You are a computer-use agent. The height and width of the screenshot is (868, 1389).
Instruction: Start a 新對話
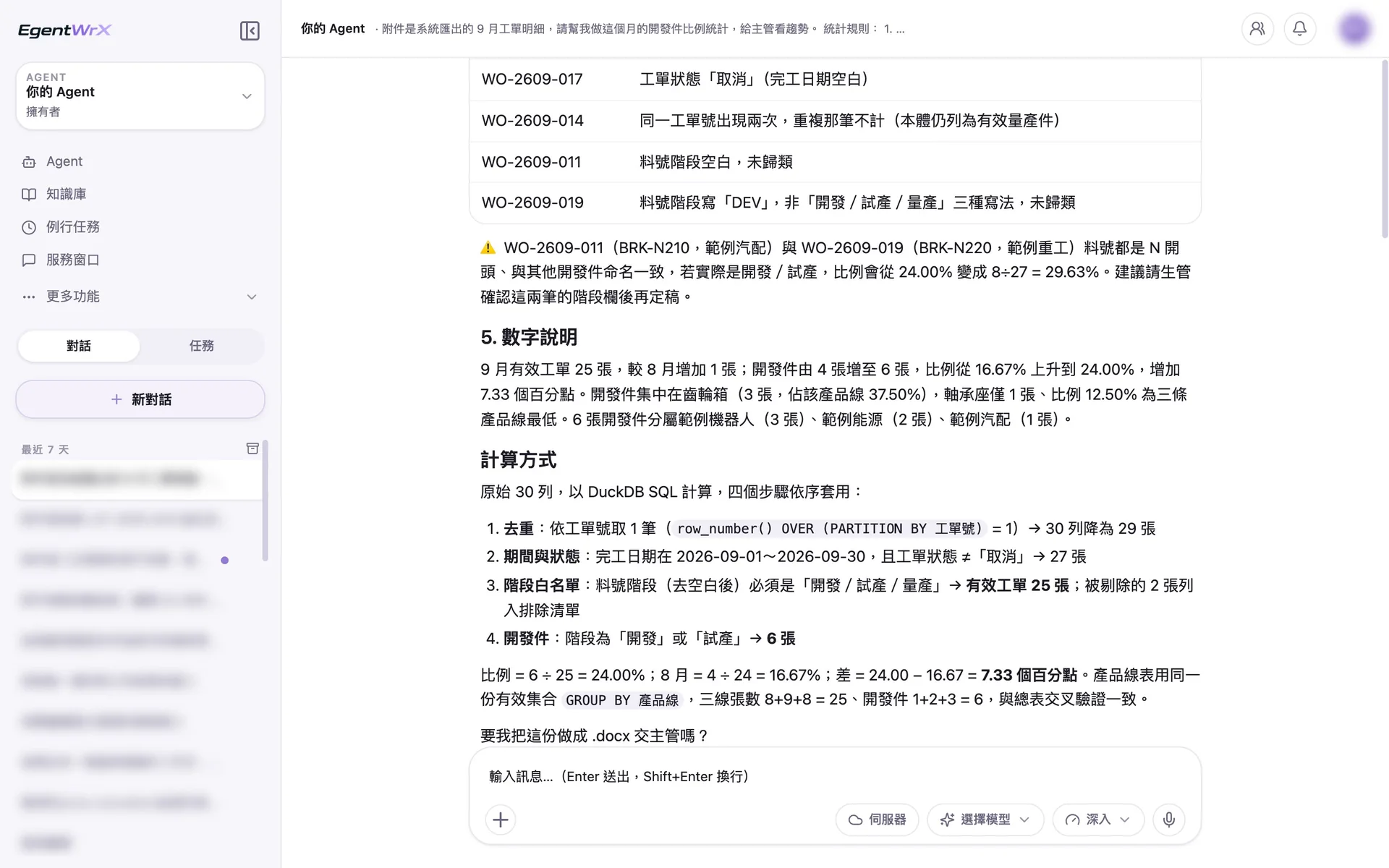pos(140,399)
